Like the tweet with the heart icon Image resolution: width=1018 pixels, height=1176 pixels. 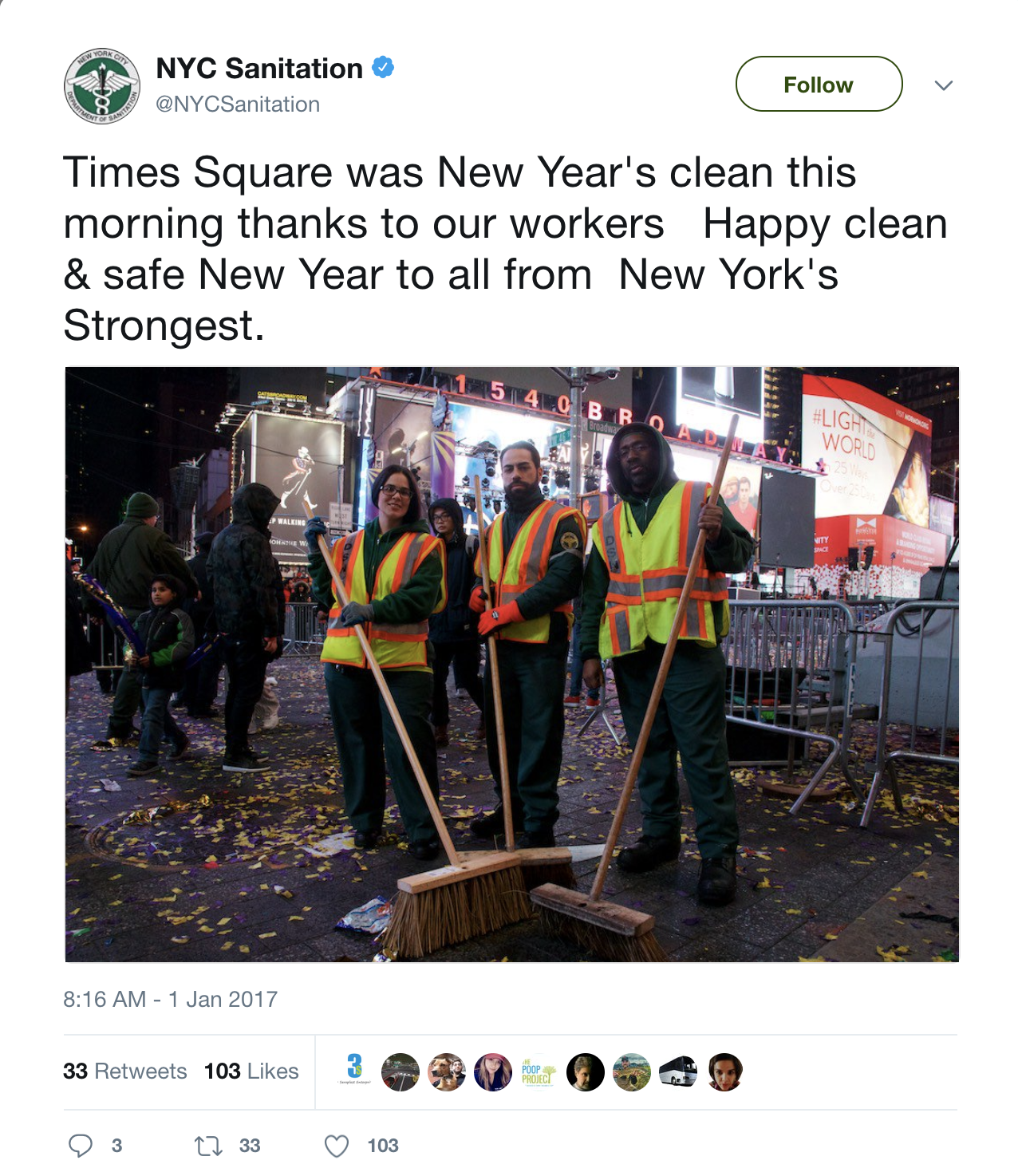[x=337, y=1146]
